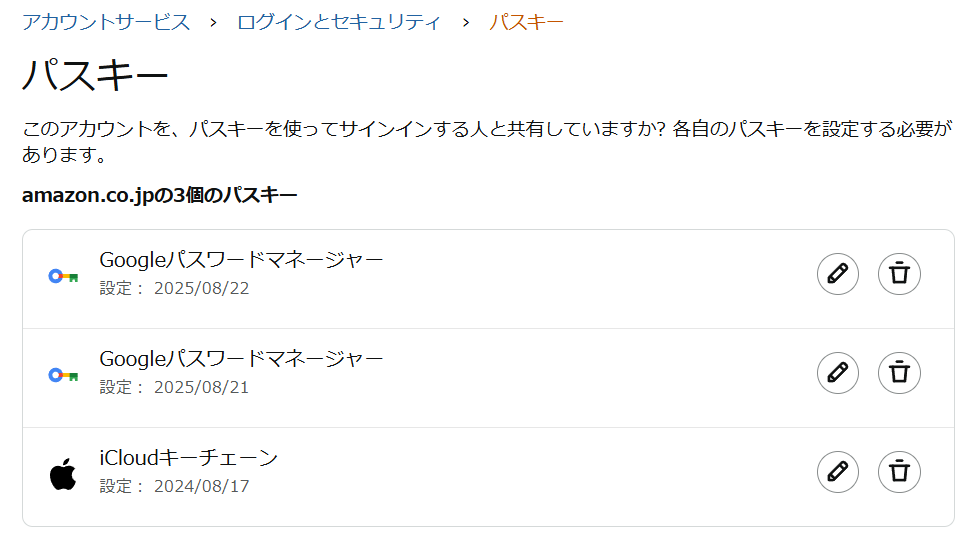Click the amazon.co.jpの3個のパスキー subheading
The image size is (971, 548).
click(x=159, y=195)
